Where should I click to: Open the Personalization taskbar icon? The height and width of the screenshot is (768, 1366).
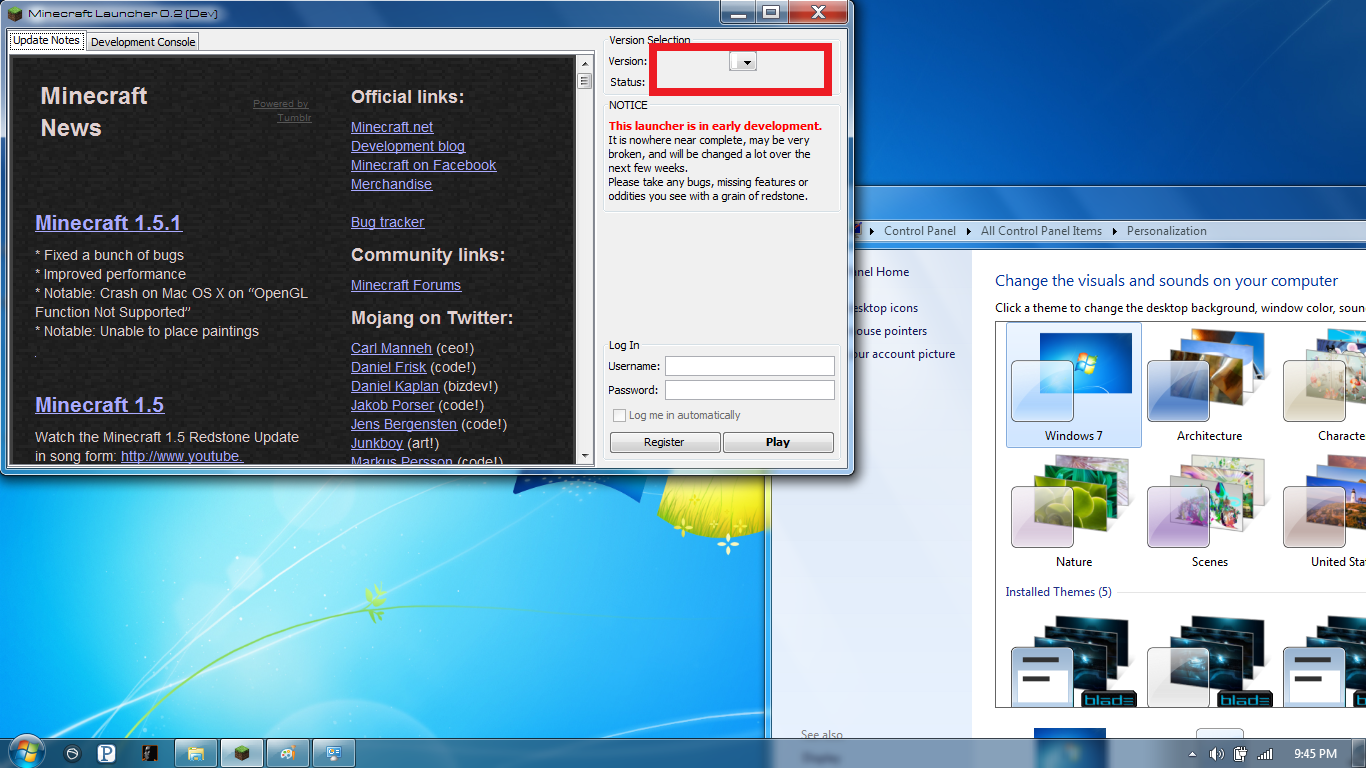click(333, 753)
